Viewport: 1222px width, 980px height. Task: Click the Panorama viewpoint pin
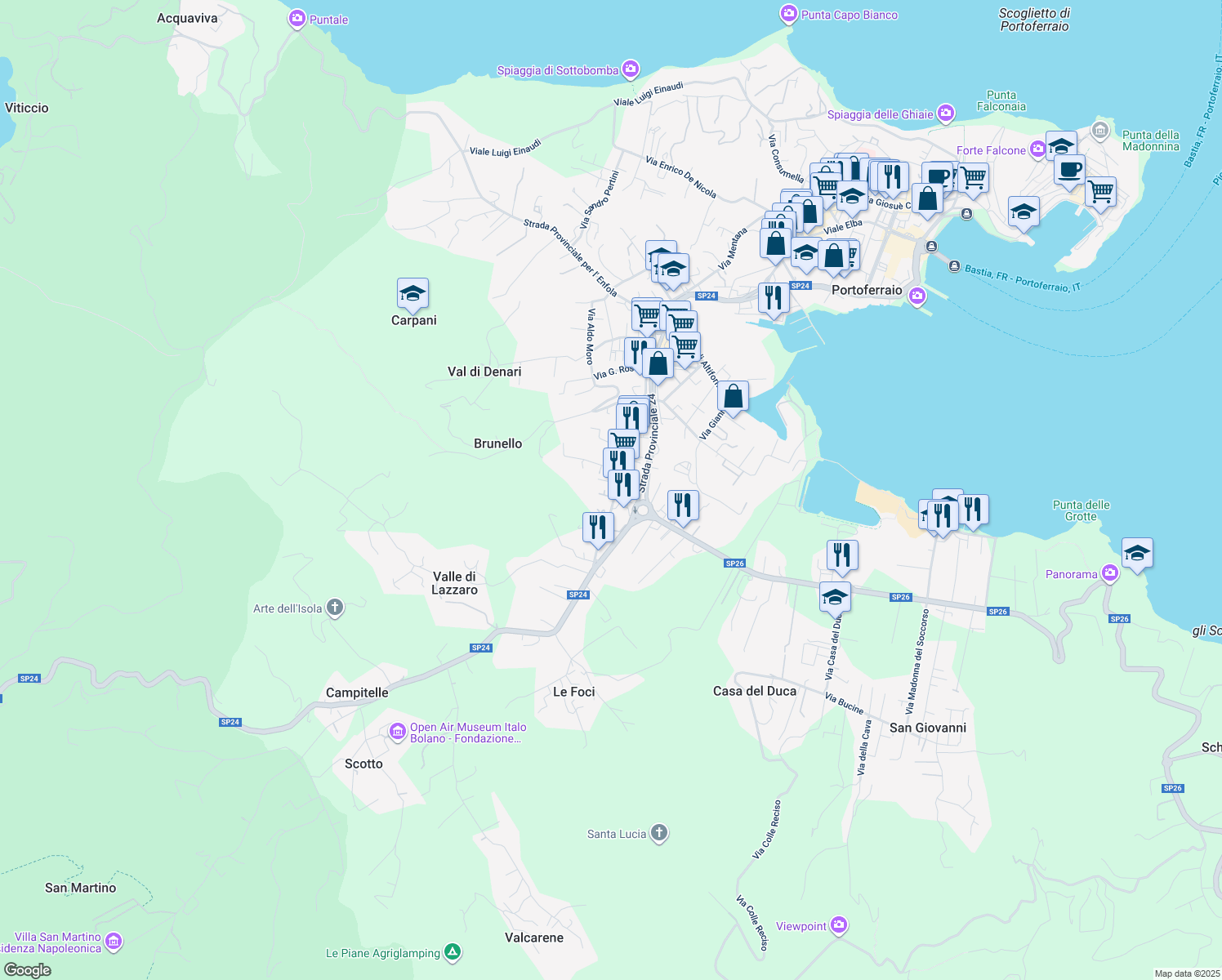pos(1110,572)
